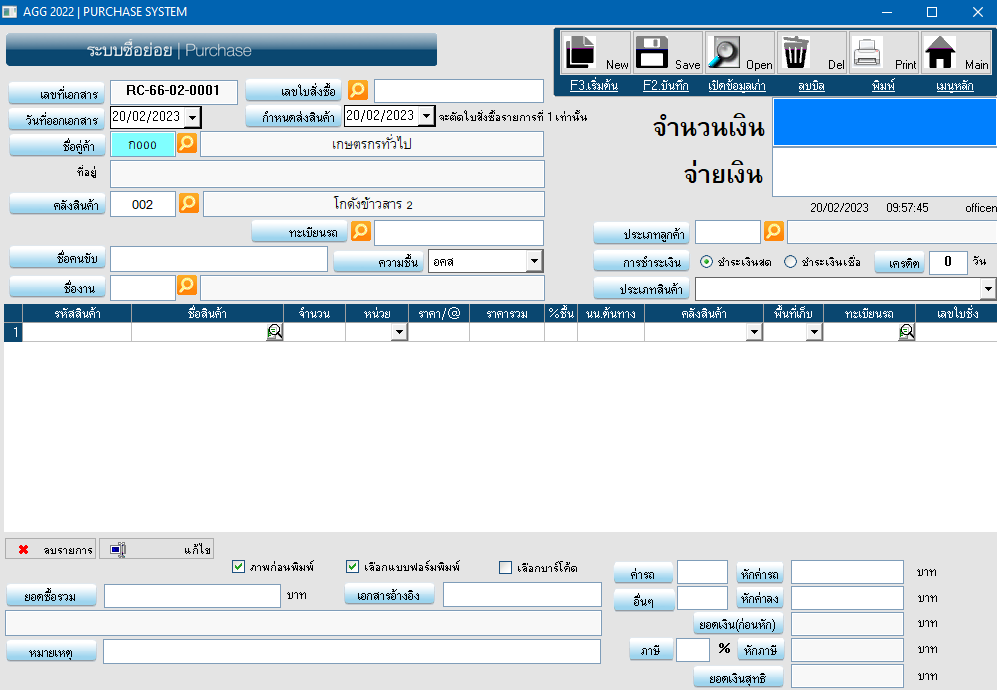Viewport: 997px width, 691px height.
Task: Click the F2.บันทึก link
Action: tap(666, 86)
